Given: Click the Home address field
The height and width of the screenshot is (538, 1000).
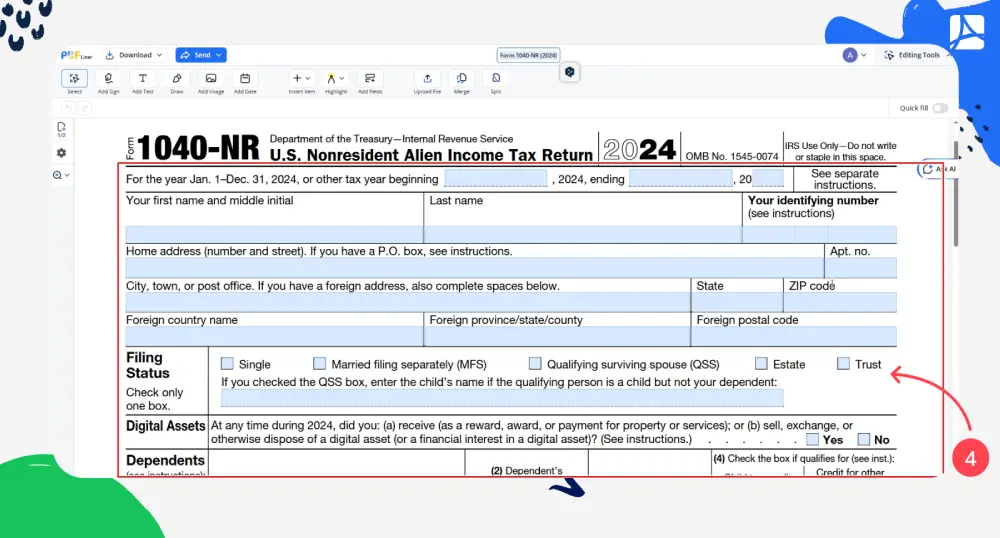Looking at the screenshot, I should pos(474,267).
